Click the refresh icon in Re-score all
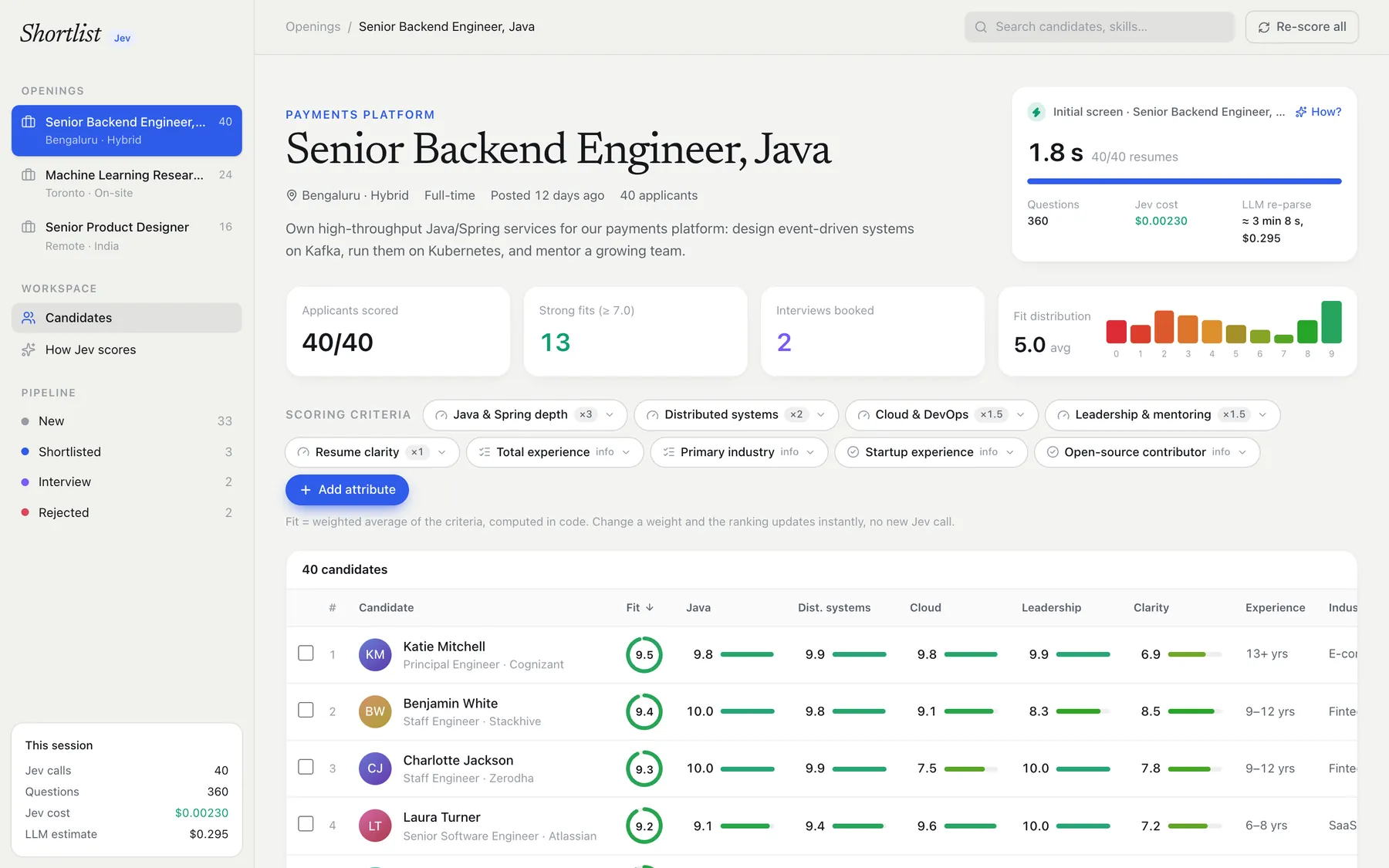The image size is (1389, 868). tap(1264, 27)
